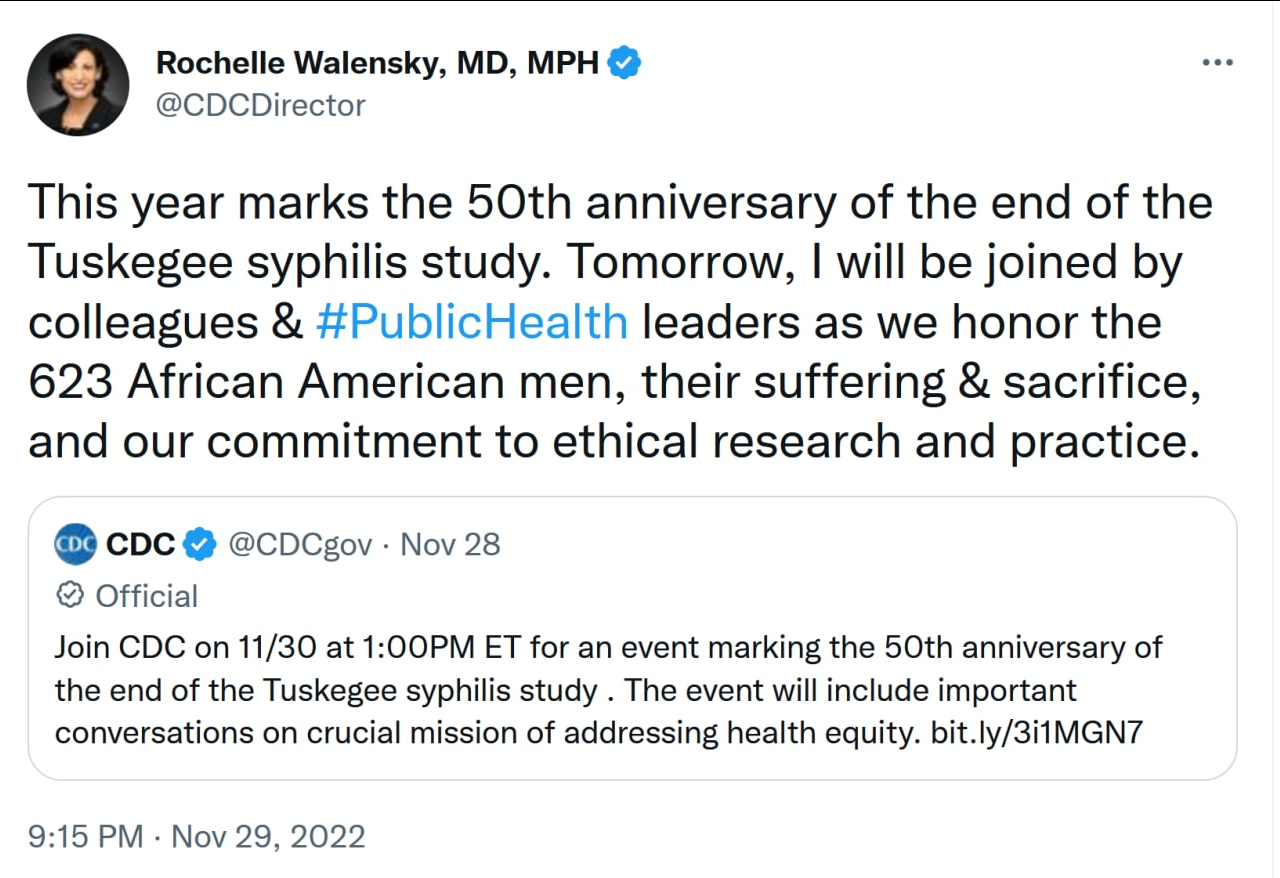1280x878 pixels.
Task: Click the verified badge next to CDC
Action: 201,544
